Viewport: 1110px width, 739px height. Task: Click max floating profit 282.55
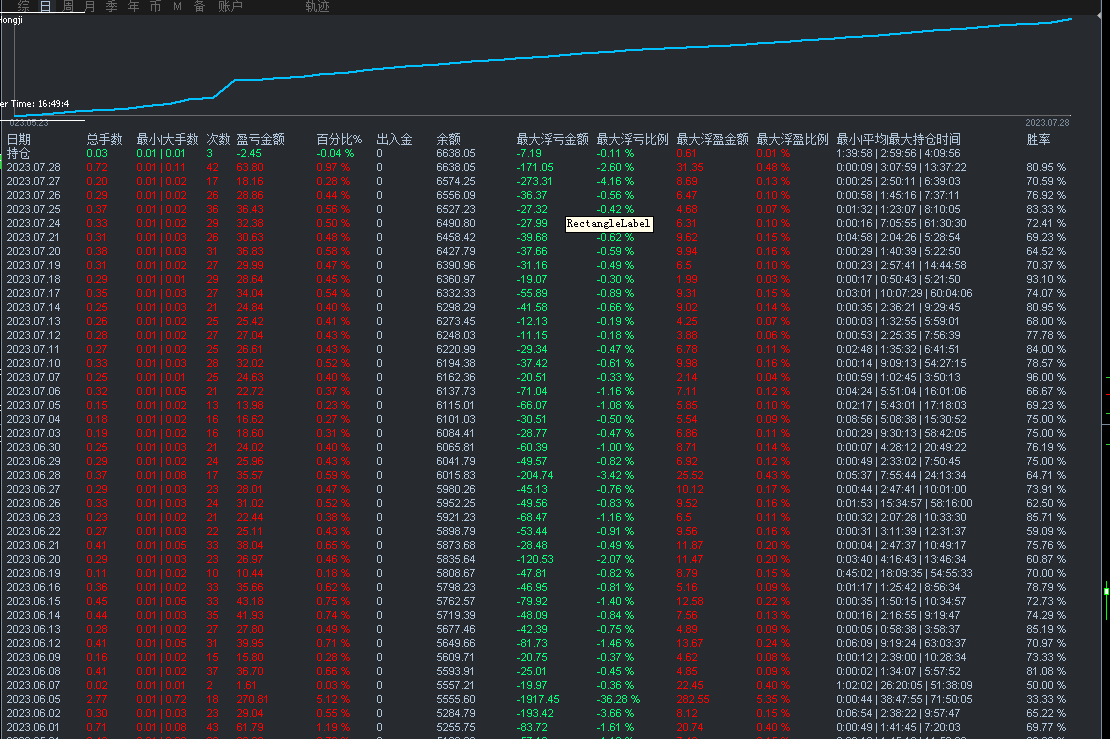click(693, 699)
